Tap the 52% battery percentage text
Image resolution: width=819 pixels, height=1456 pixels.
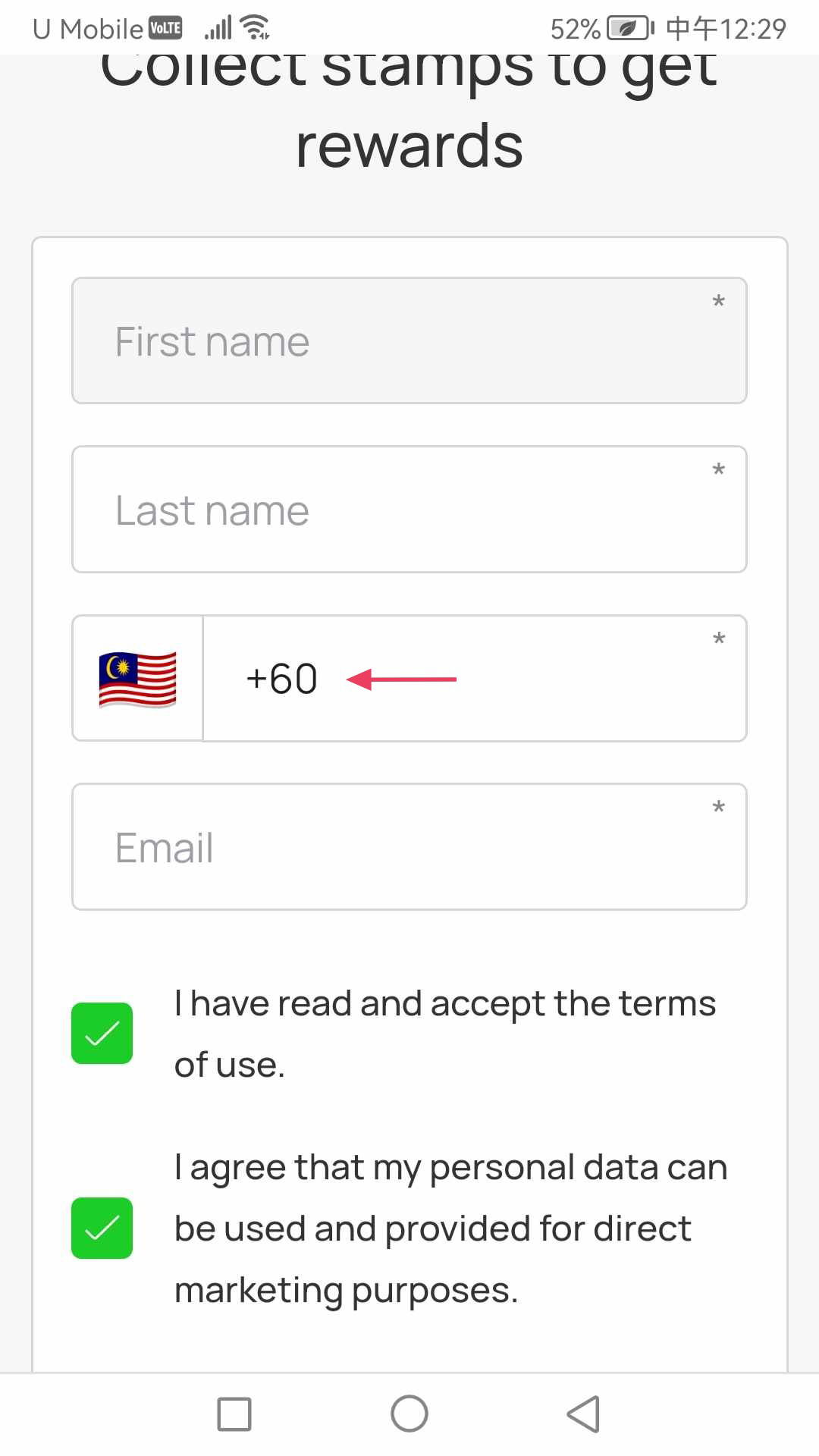576,29
